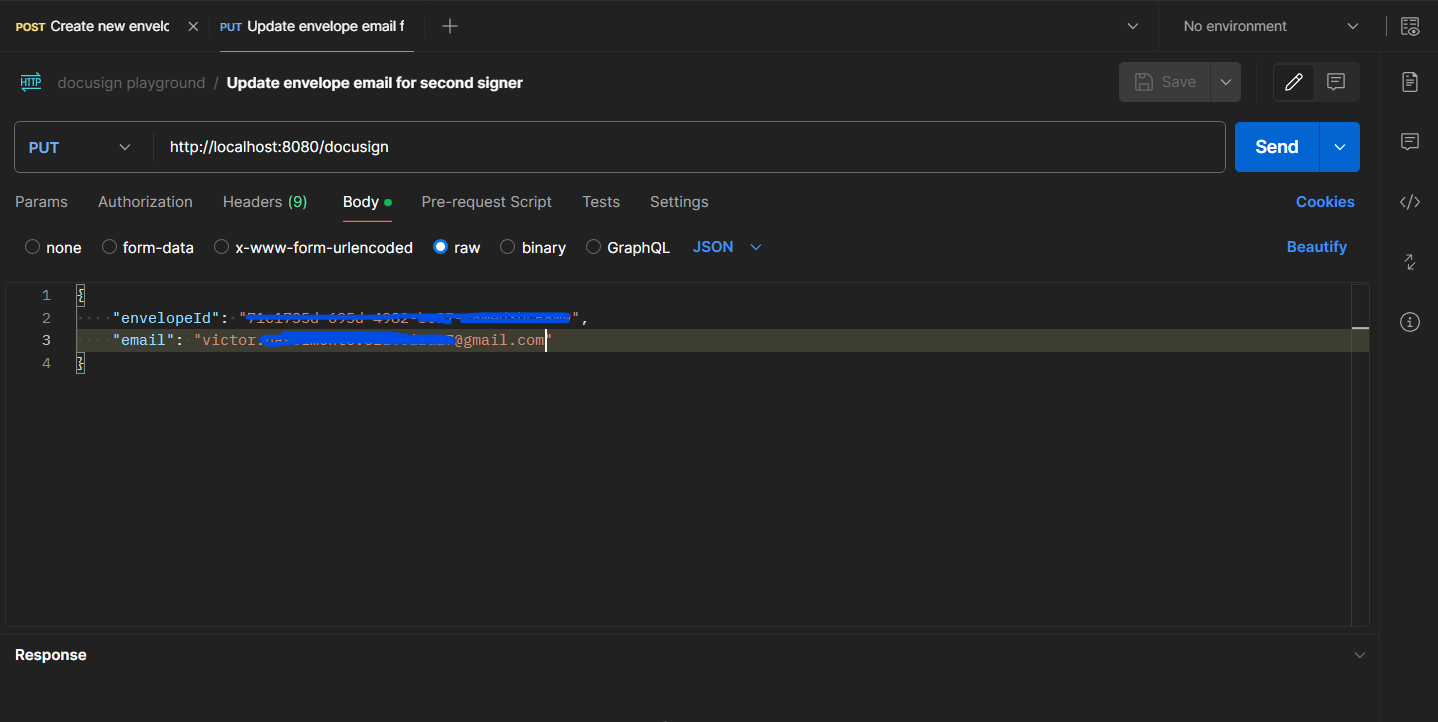The height and width of the screenshot is (722, 1438).
Task: Add a new request tab with plus
Action: (450, 26)
